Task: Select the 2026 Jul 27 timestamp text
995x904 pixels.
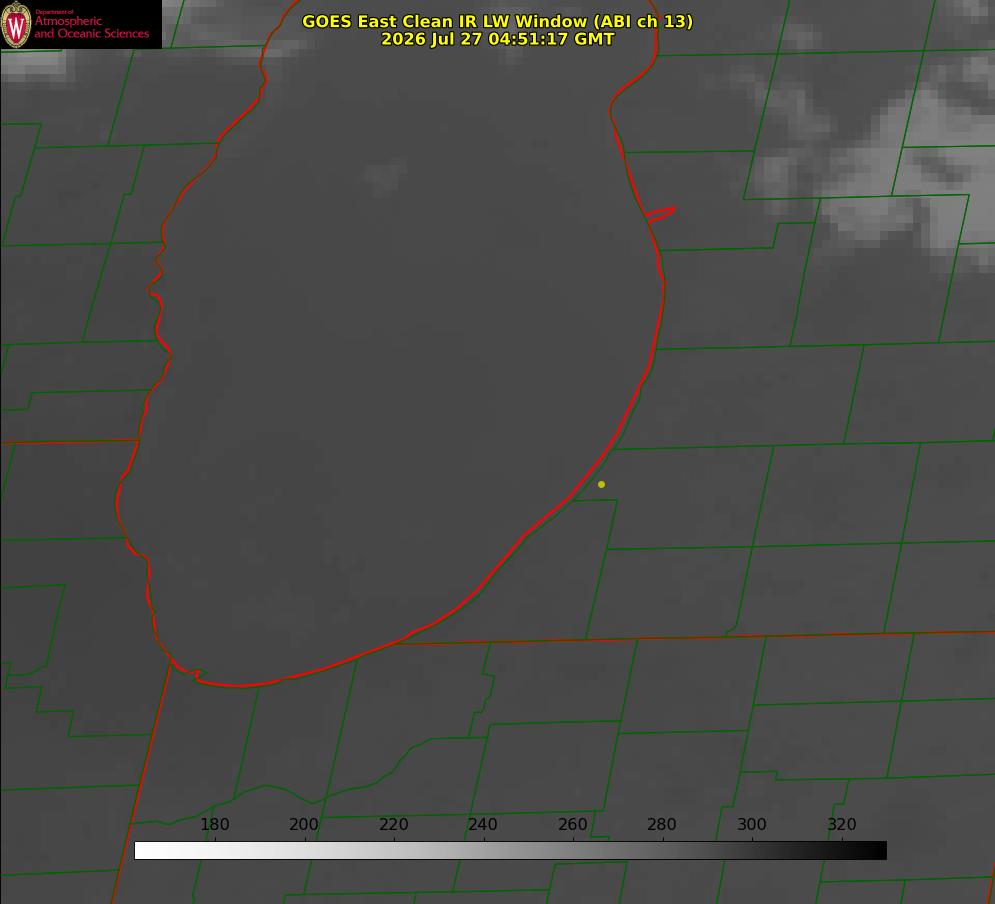Action: pyautogui.click(x=498, y=39)
